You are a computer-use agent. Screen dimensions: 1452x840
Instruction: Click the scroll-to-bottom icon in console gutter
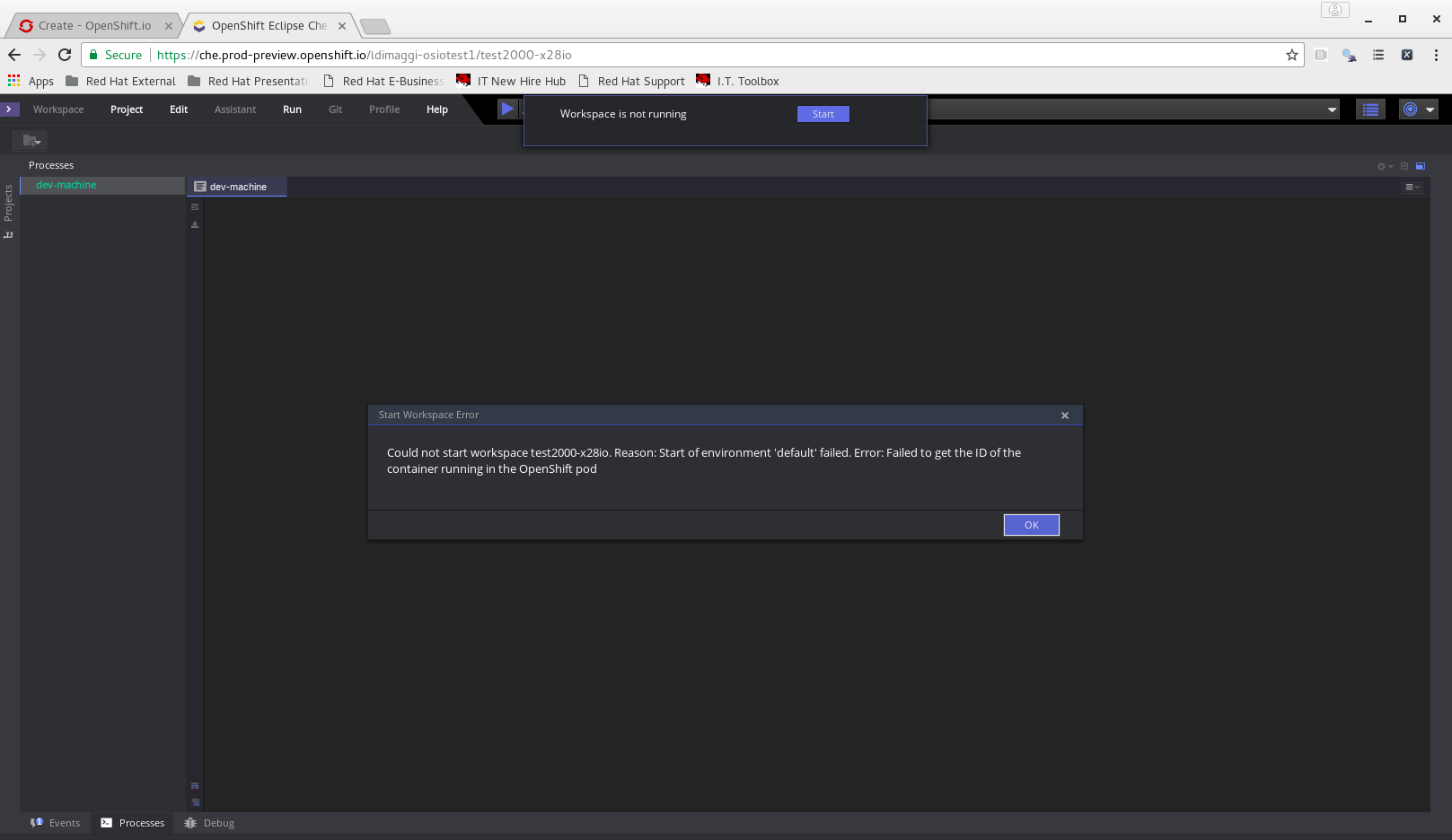pos(195,224)
